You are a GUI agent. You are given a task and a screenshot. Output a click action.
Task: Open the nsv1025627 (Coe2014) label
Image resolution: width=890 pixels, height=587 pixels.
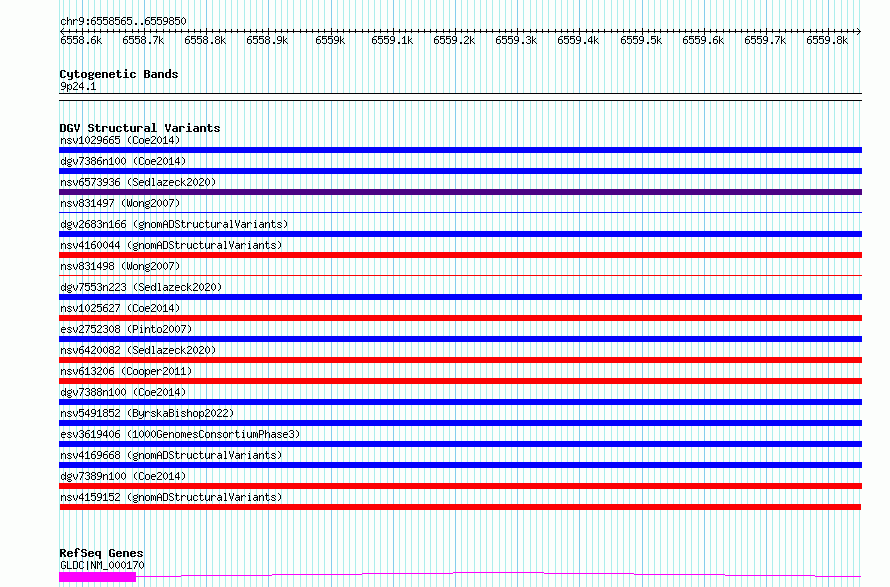tap(120, 308)
